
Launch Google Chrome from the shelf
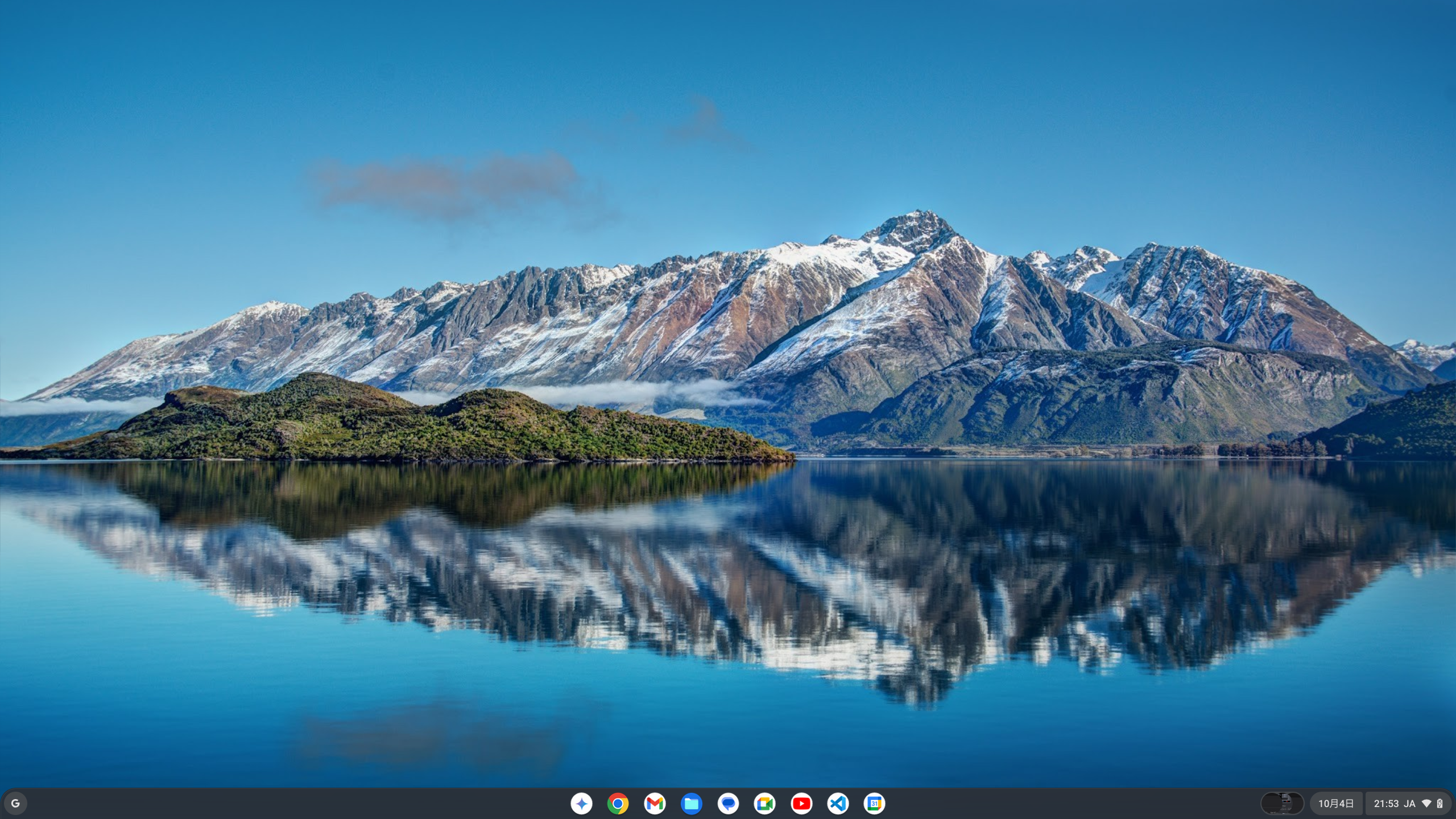[x=618, y=803]
